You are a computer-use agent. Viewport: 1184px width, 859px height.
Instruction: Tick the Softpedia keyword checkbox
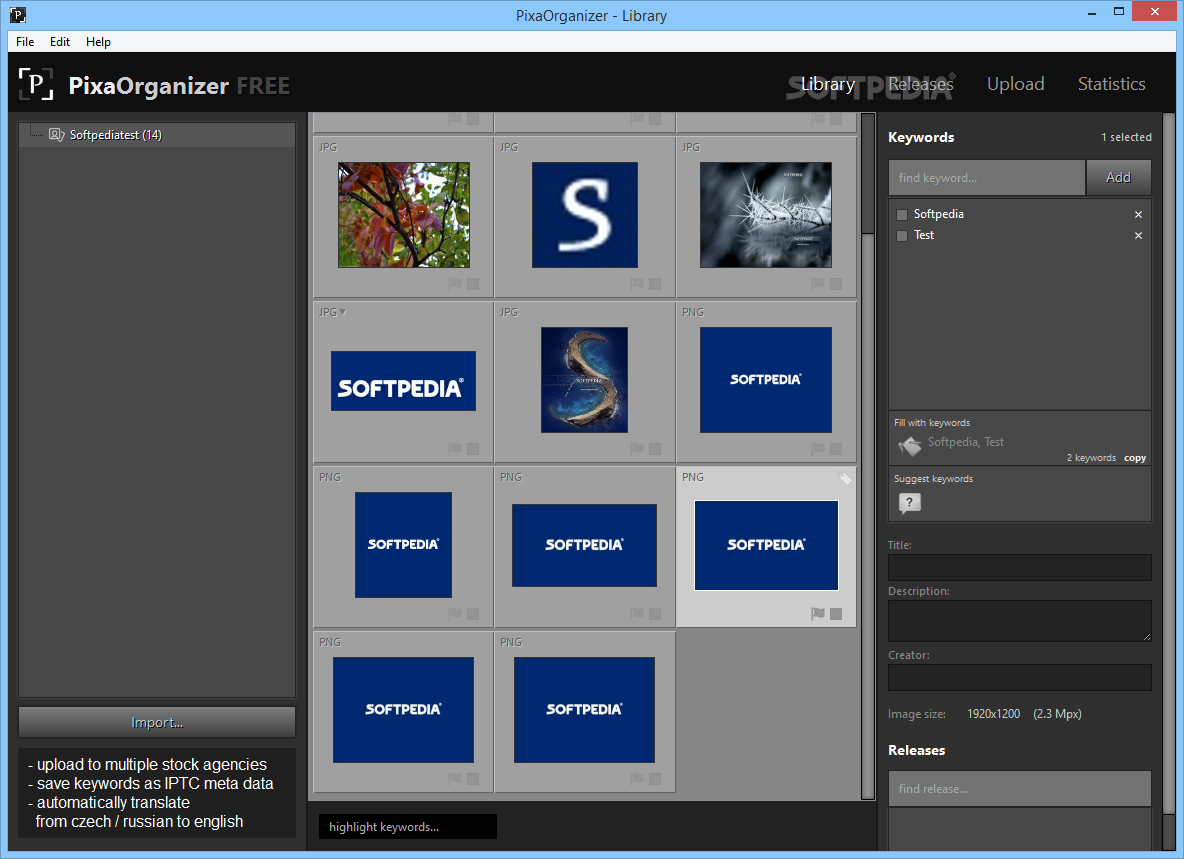pyautogui.click(x=902, y=214)
